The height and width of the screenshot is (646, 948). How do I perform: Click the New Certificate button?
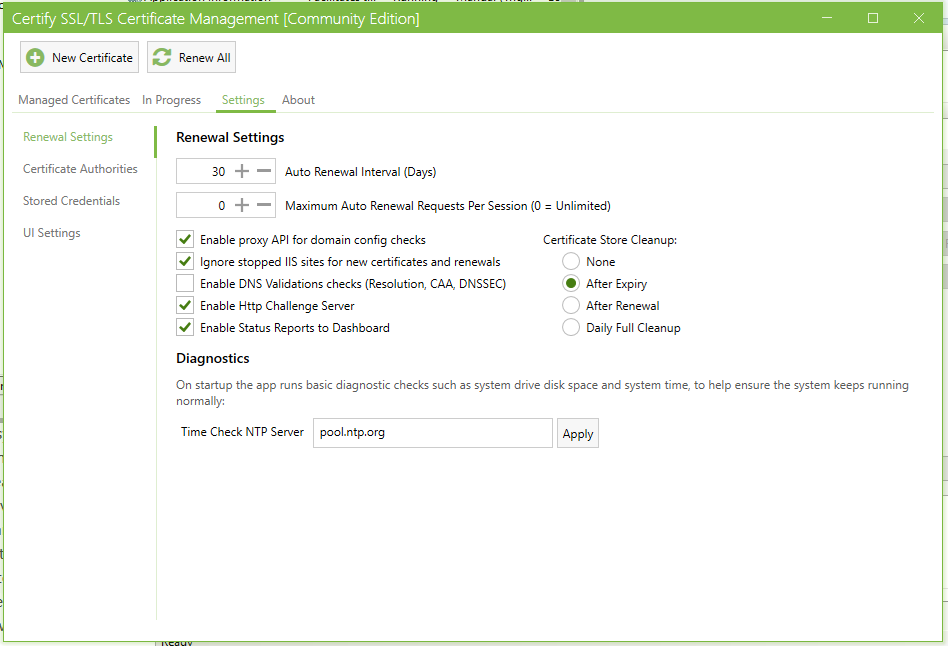79,57
